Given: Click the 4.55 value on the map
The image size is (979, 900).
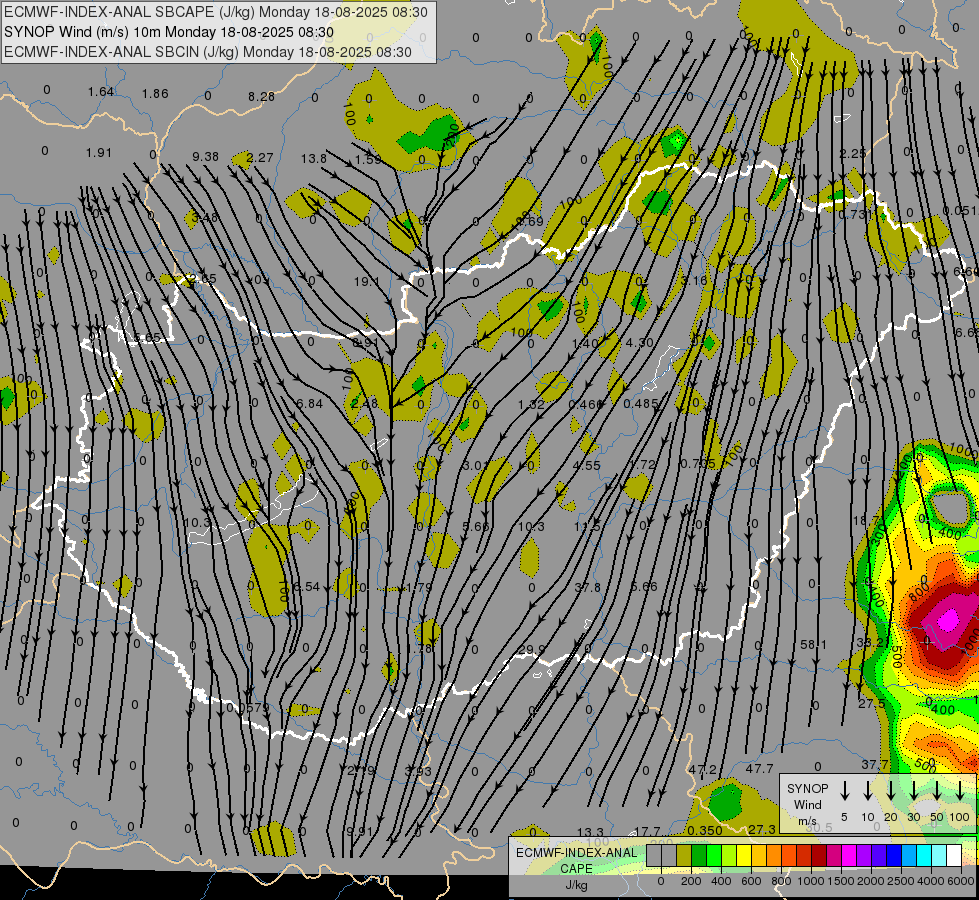Looking at the screenshot, I should [587, 465].
